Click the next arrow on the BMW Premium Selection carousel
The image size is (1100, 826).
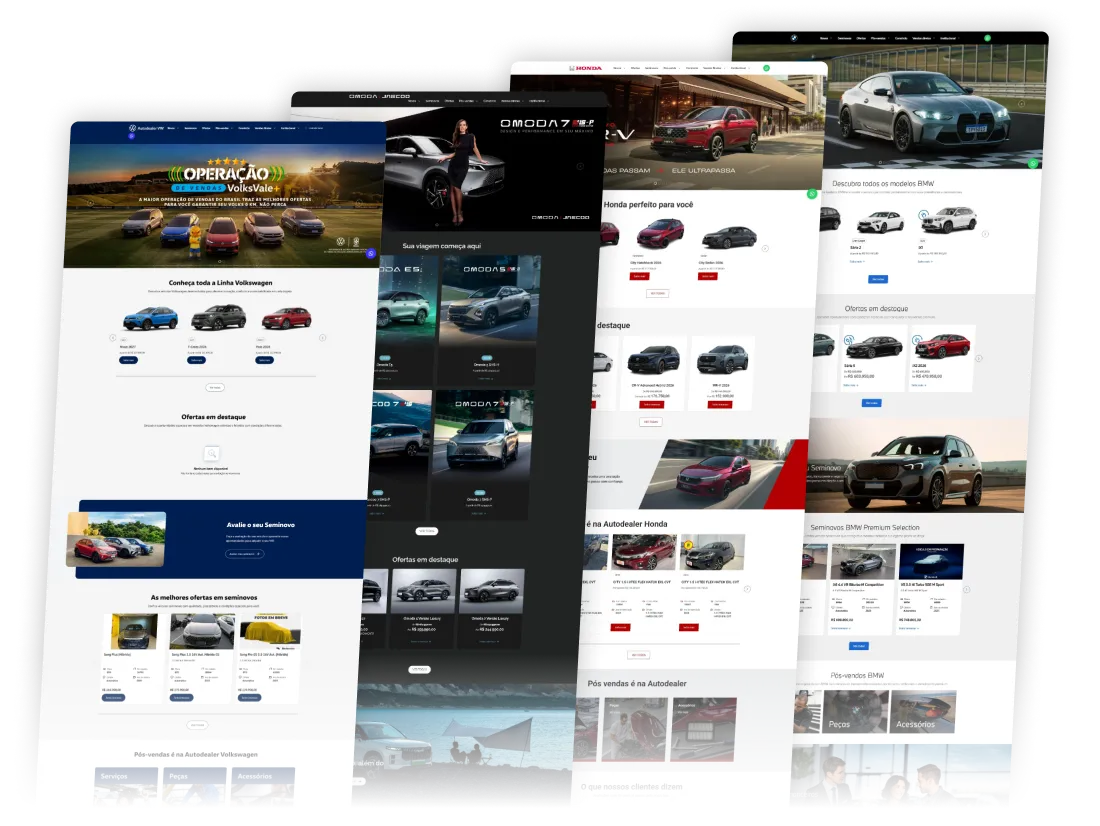click(966, 589)
